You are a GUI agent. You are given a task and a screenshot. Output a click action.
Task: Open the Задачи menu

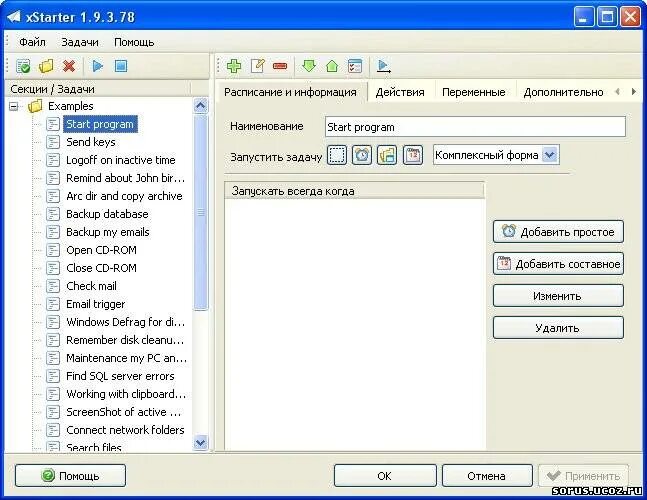point(80,42)
